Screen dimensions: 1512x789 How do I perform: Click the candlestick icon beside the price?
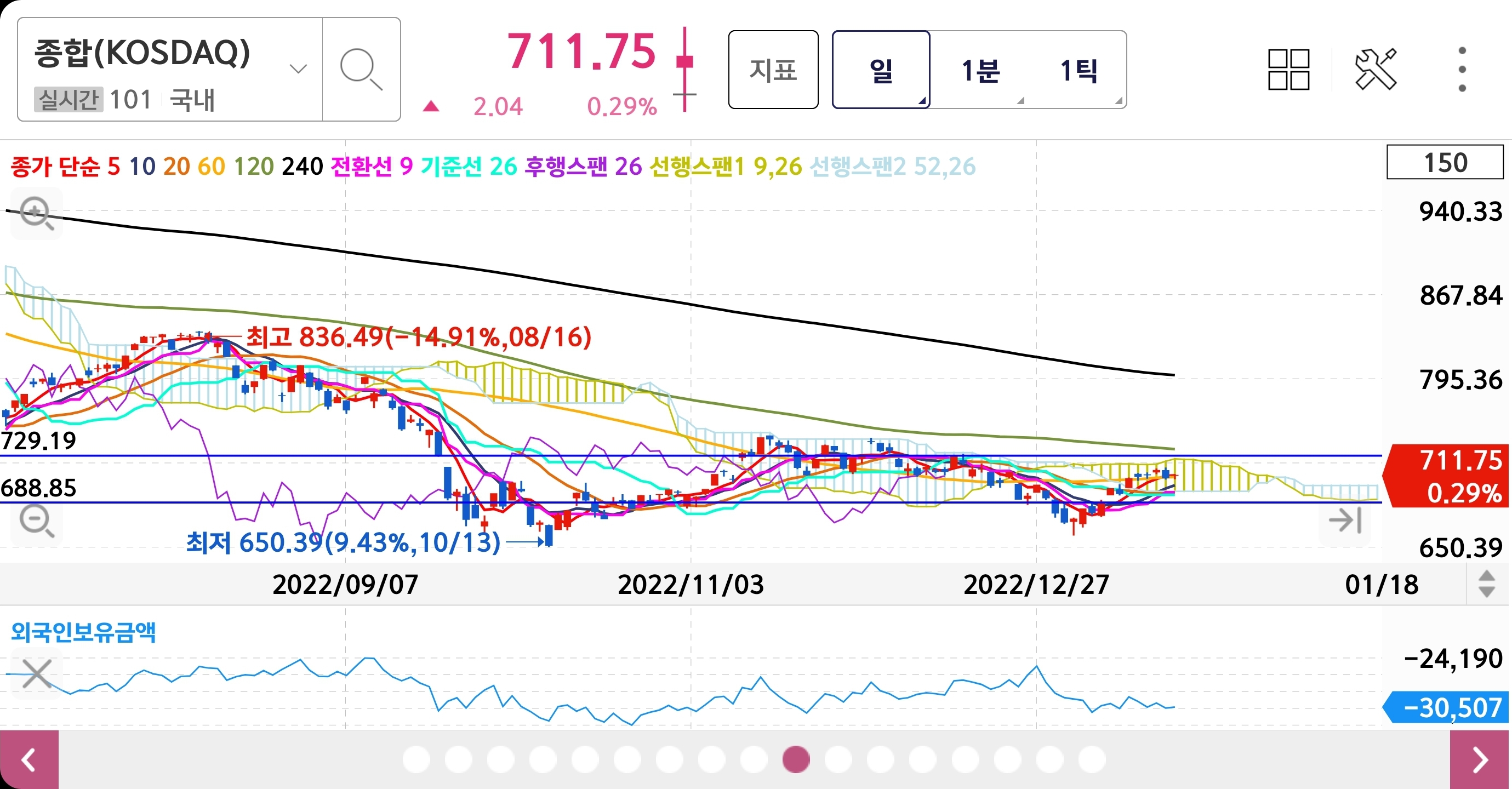tap(684, 68)
